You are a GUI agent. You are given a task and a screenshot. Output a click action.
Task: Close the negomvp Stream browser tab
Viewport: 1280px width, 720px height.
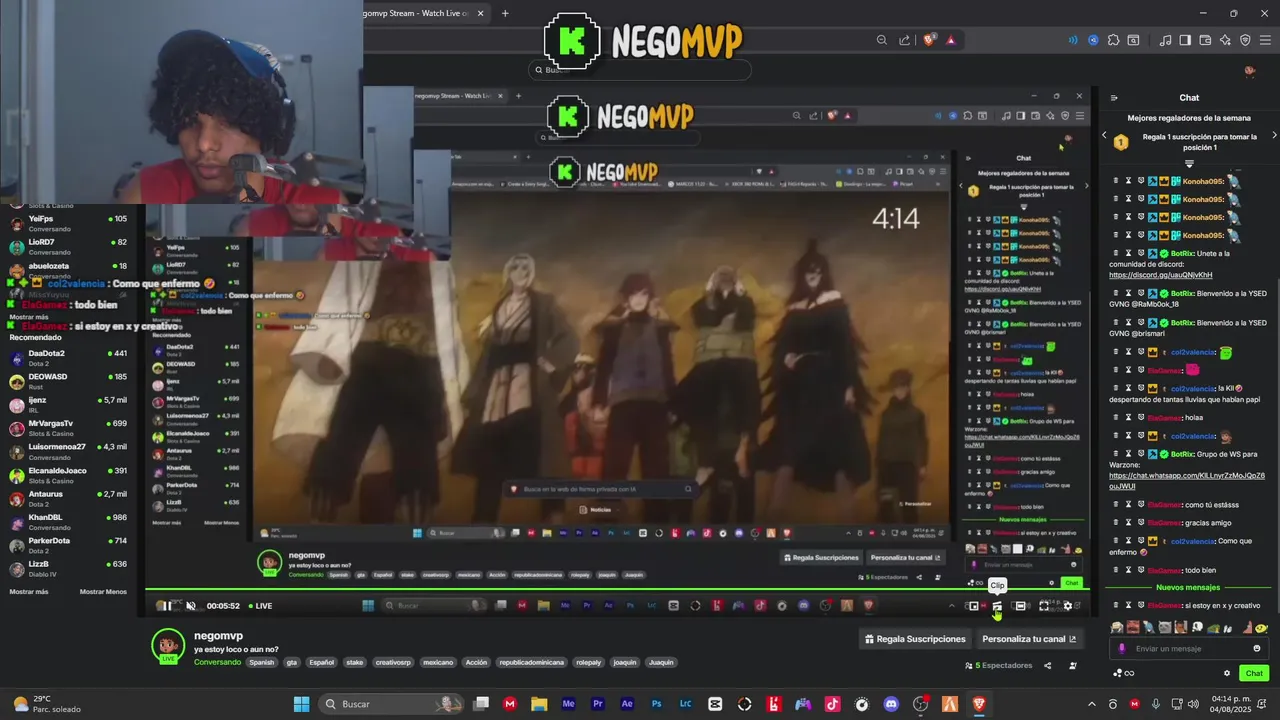coord(481,13)
